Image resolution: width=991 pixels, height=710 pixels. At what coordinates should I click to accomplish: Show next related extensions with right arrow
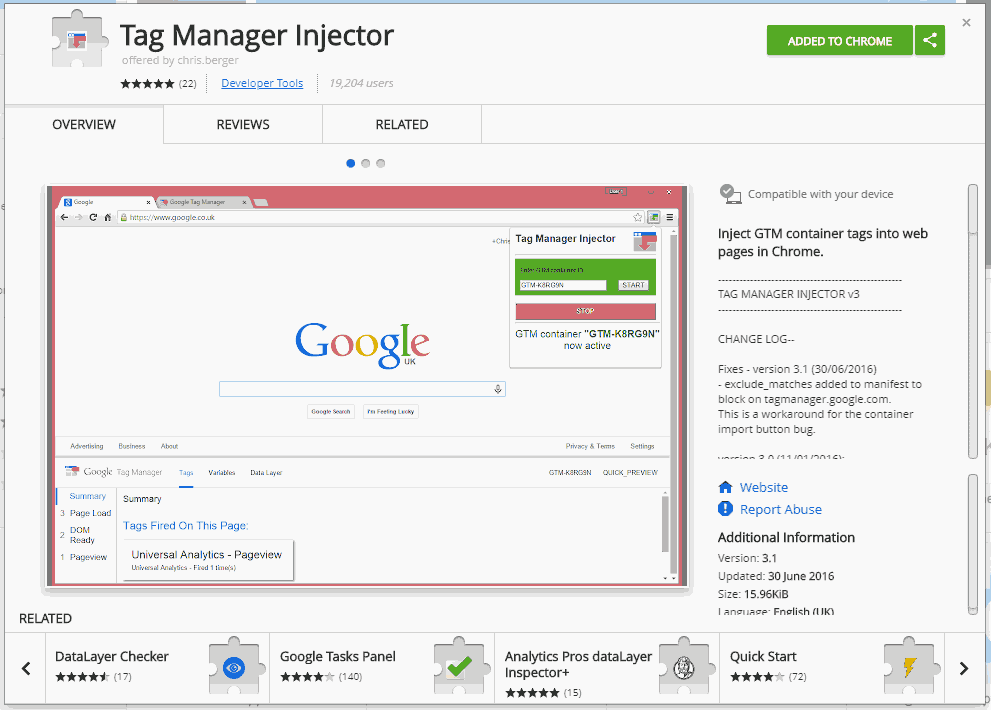(x=964, y=668)
